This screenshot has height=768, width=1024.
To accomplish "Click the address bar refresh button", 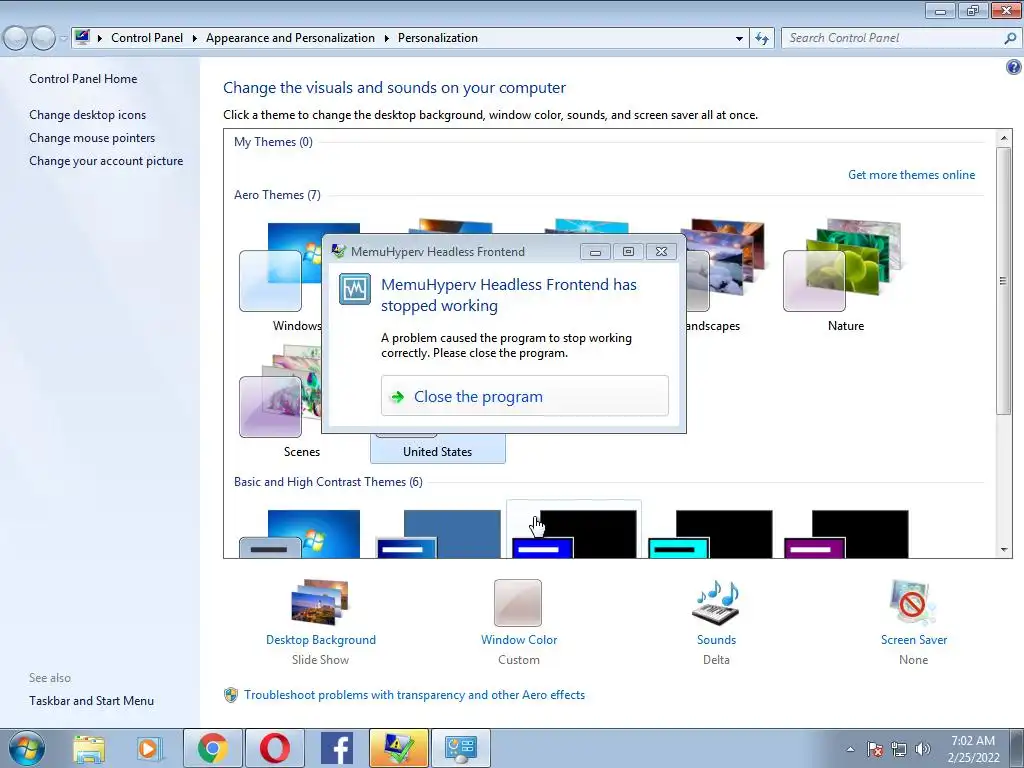I will click(761, 38).
